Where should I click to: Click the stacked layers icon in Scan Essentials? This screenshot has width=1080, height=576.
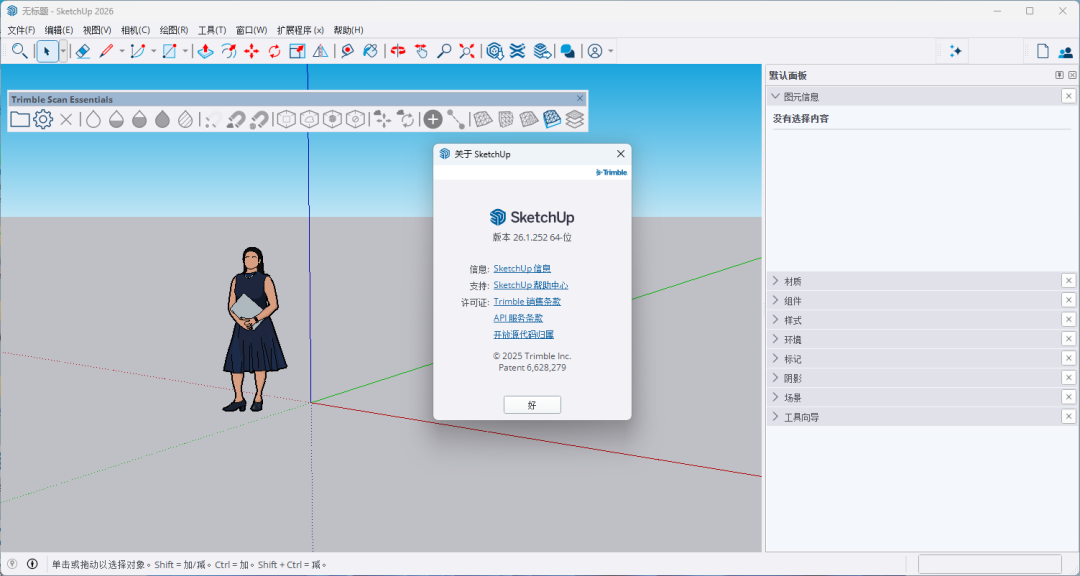click(574, 119)
